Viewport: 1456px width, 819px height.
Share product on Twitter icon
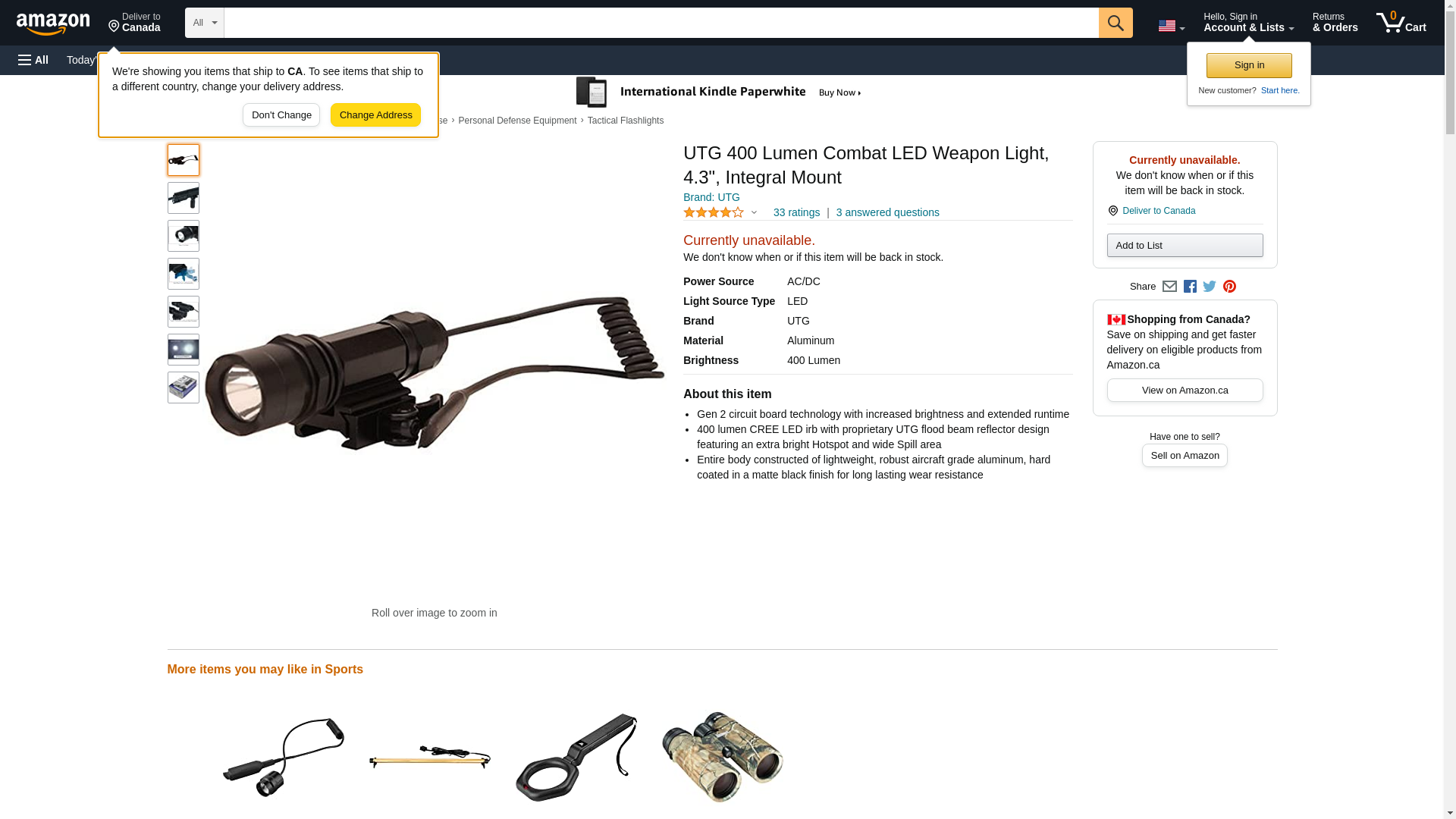tap(1210, 287)
